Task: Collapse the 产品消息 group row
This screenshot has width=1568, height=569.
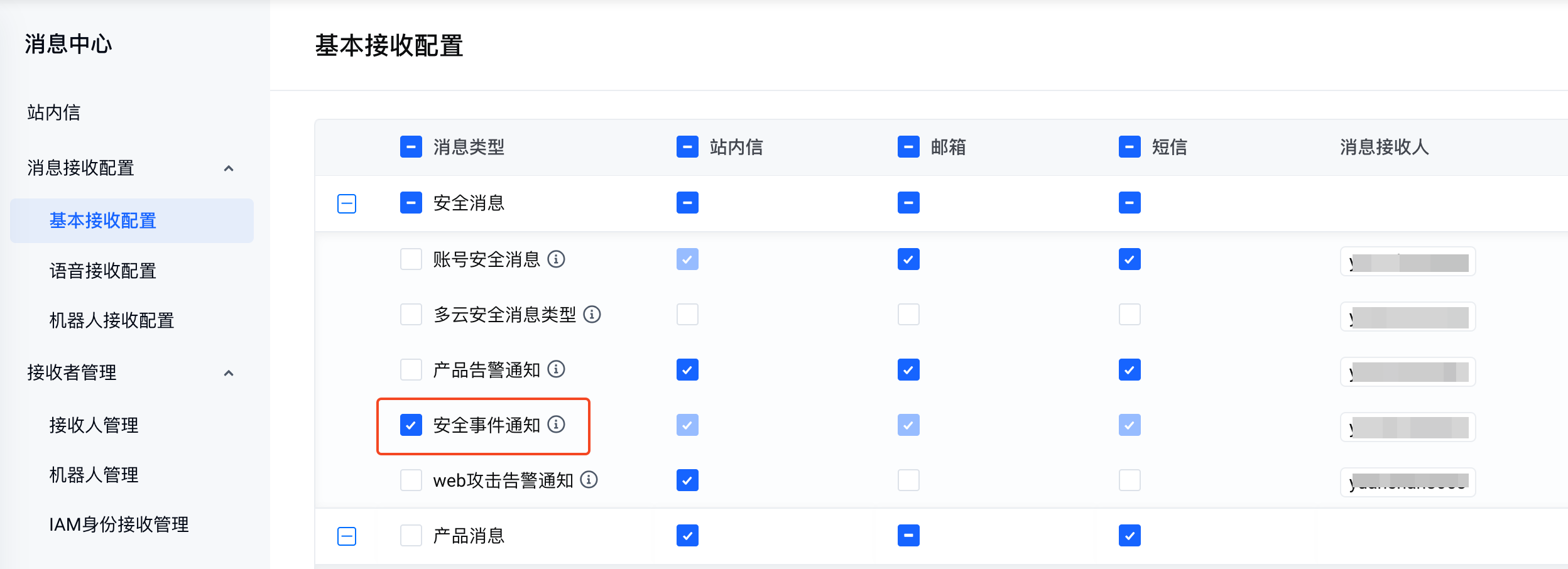Action: (x=347, y=536)
